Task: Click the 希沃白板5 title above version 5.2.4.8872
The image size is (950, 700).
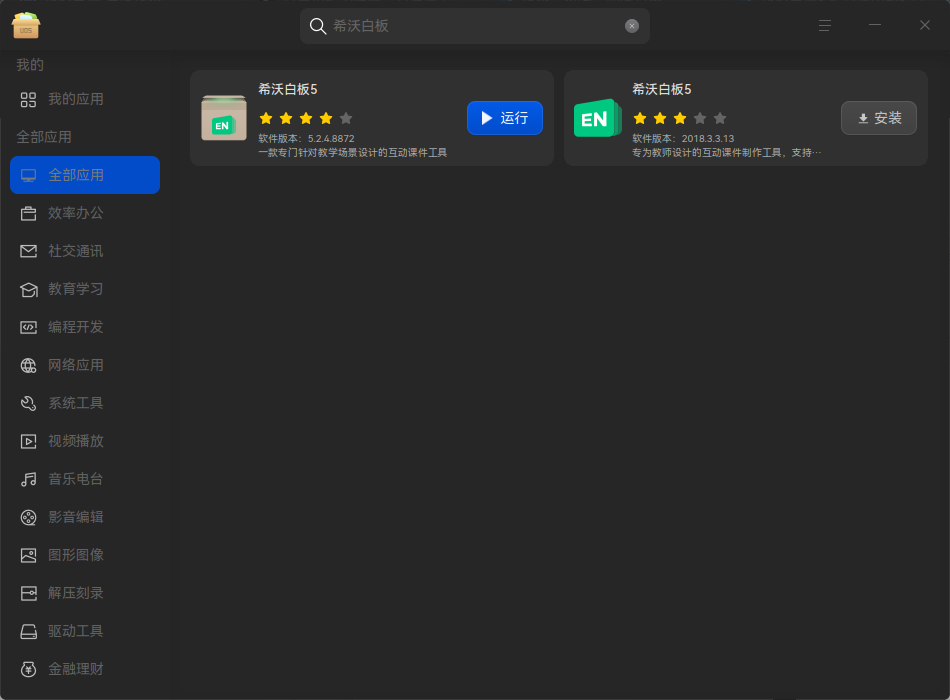Action: [288, 90]
